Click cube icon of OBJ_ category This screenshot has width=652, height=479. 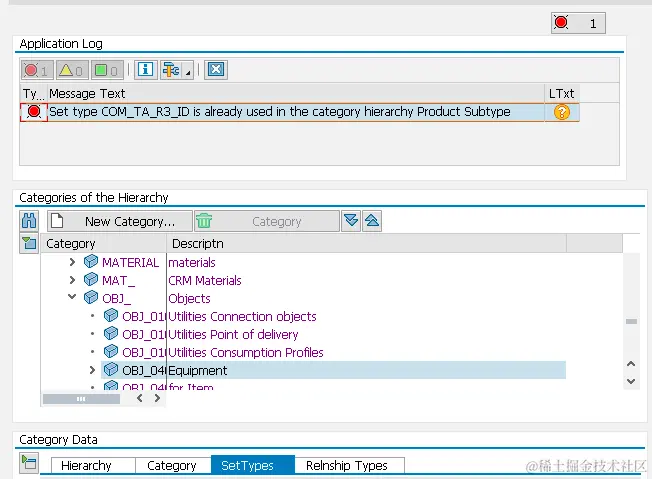[91, 297]
